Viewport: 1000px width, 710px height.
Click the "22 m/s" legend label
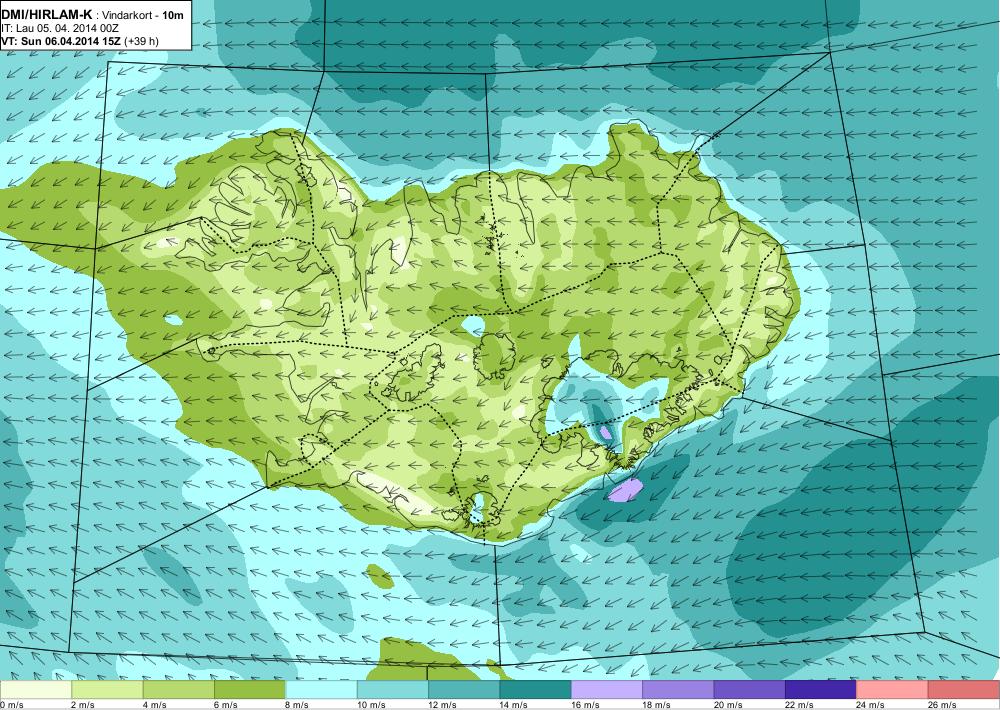click(x=800, y=705)
